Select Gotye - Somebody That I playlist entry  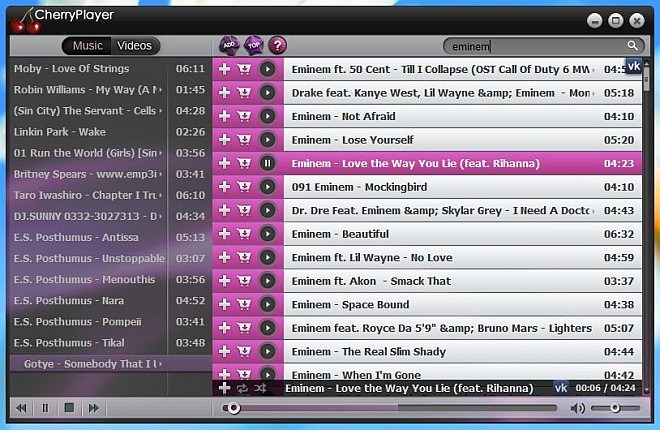point(110,364)
